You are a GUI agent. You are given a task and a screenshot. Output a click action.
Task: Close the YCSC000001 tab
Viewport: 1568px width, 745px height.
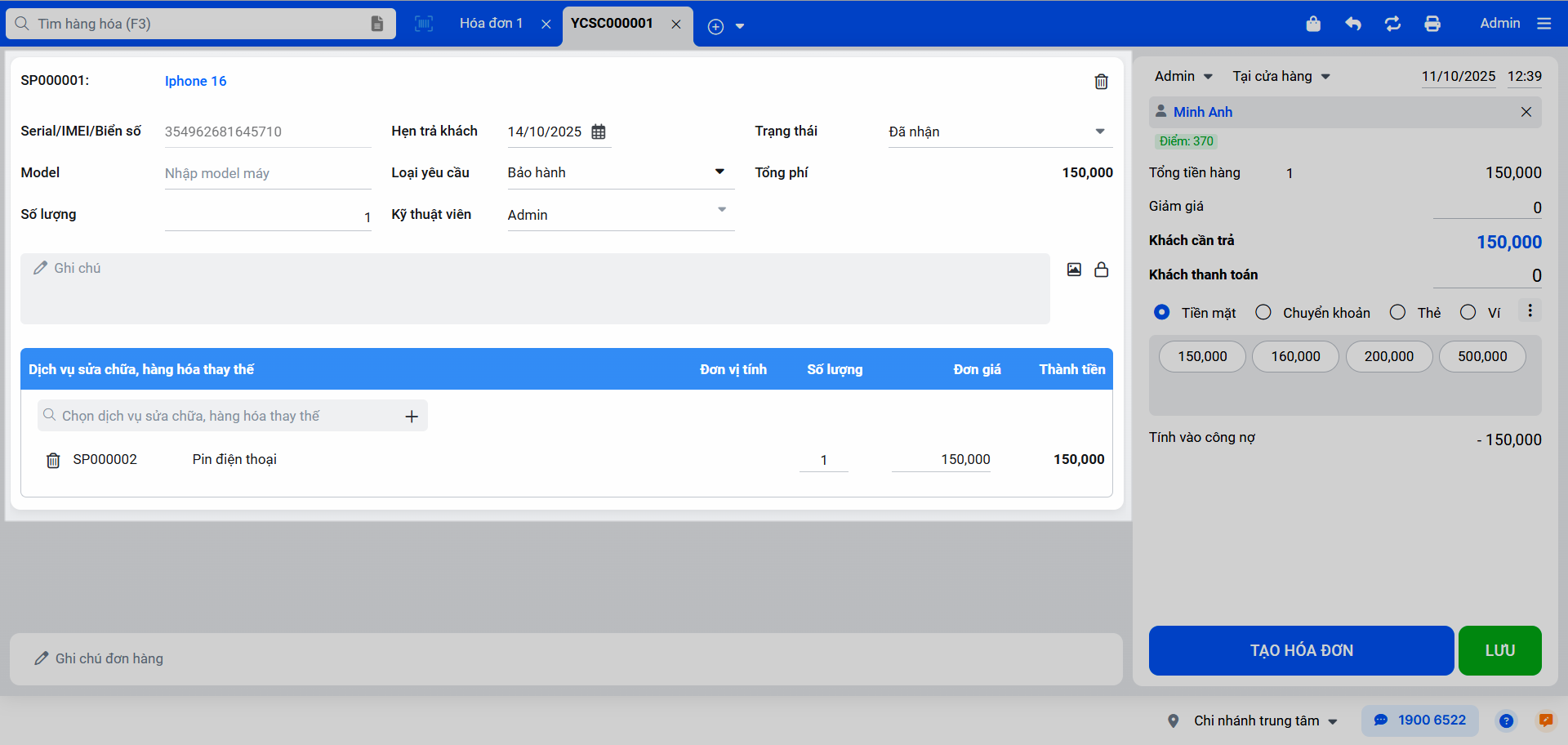tap(676, 25)
